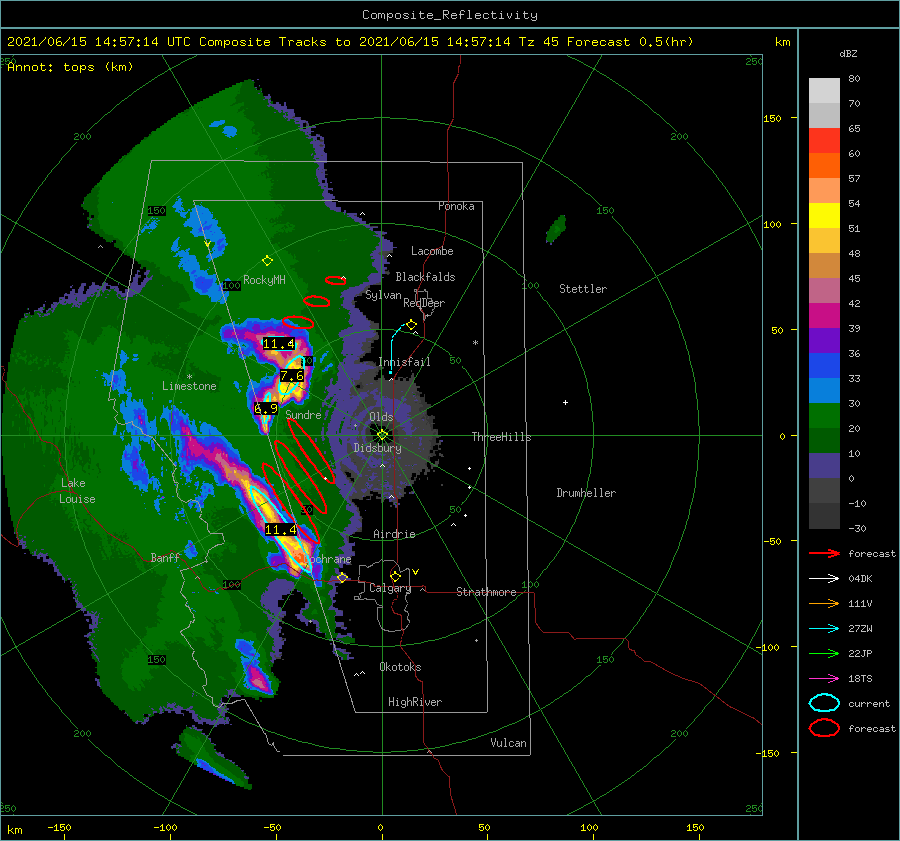Select the 20-30 dBZ green swatch
The width and height of the screenshot is (900, 841).
pos(824,415)
